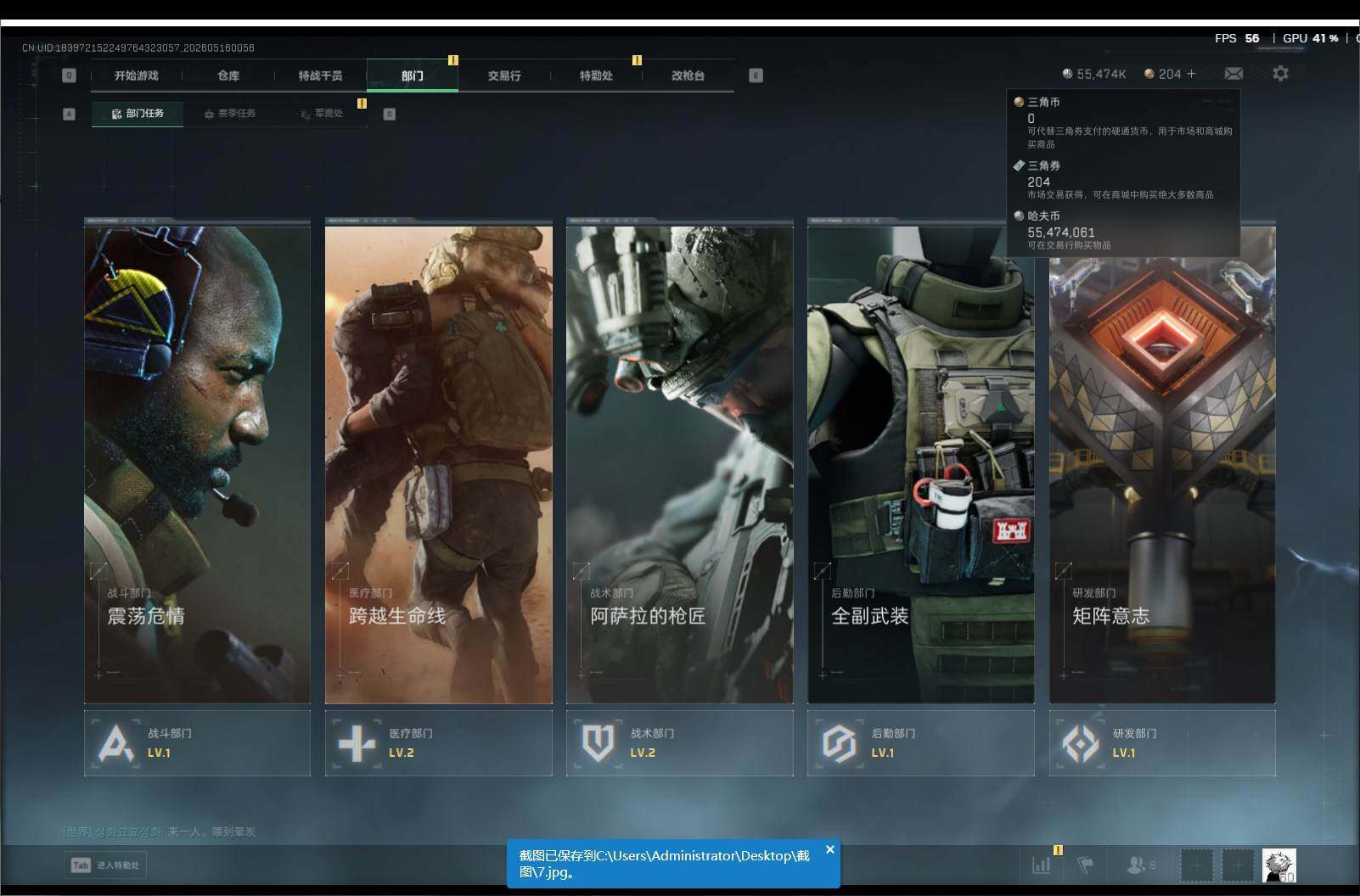
Task: Open the friends list icon showing 8
Action: 1140,865
